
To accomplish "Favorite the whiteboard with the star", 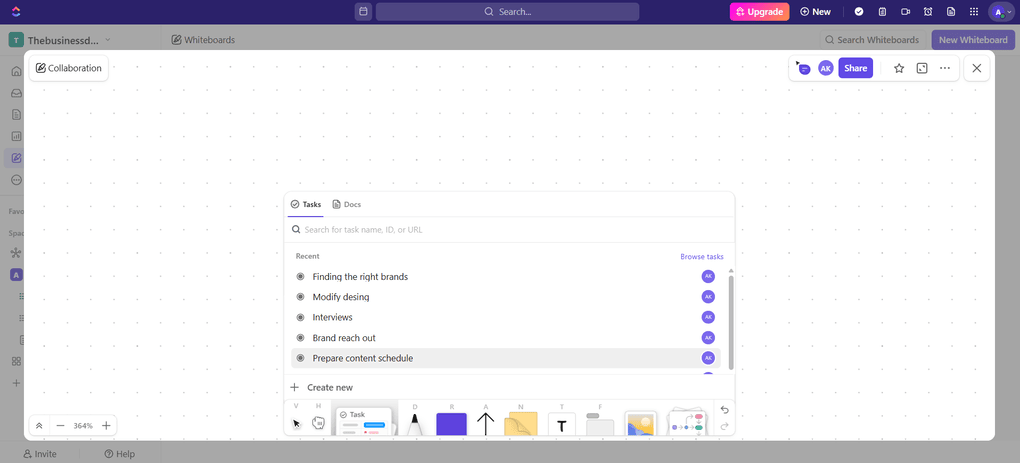I will coord(899,68).
